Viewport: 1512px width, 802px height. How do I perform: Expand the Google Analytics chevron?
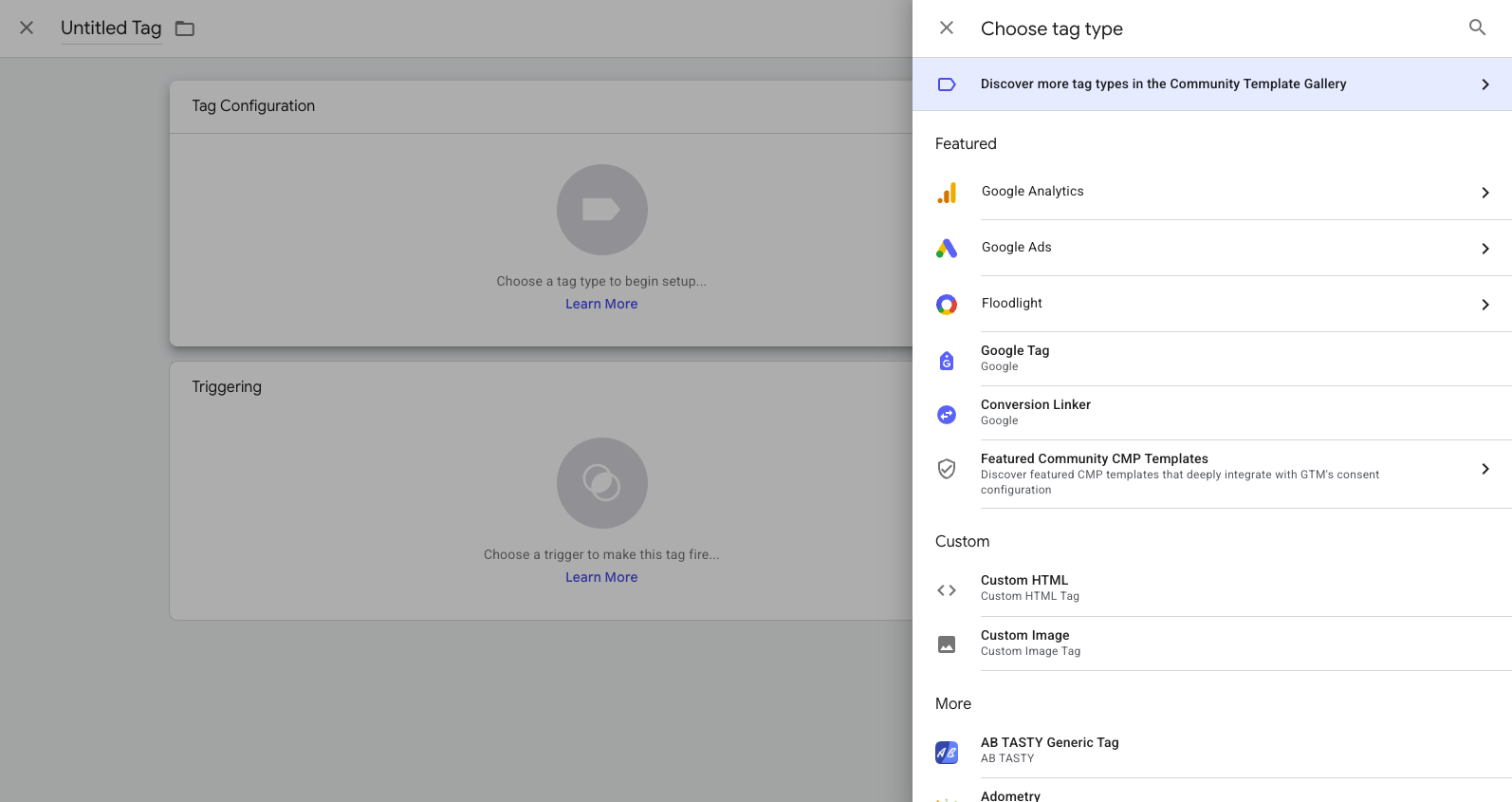click(x=1484, y=193)
